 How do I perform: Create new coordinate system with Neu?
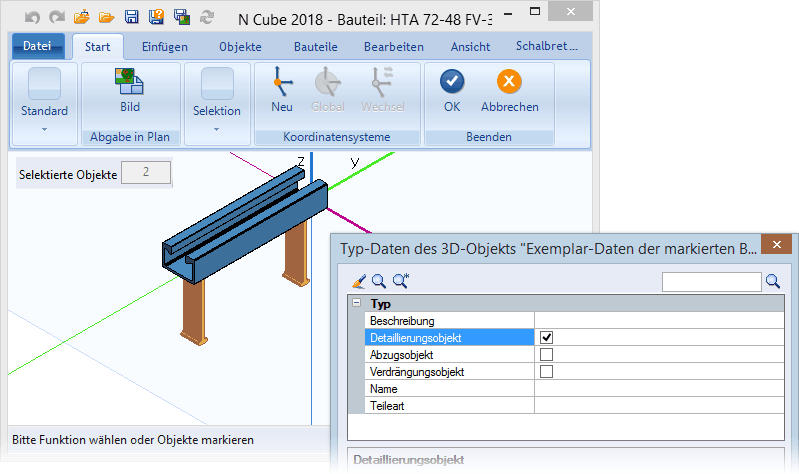pyautogui.click(x=282, y=82)
